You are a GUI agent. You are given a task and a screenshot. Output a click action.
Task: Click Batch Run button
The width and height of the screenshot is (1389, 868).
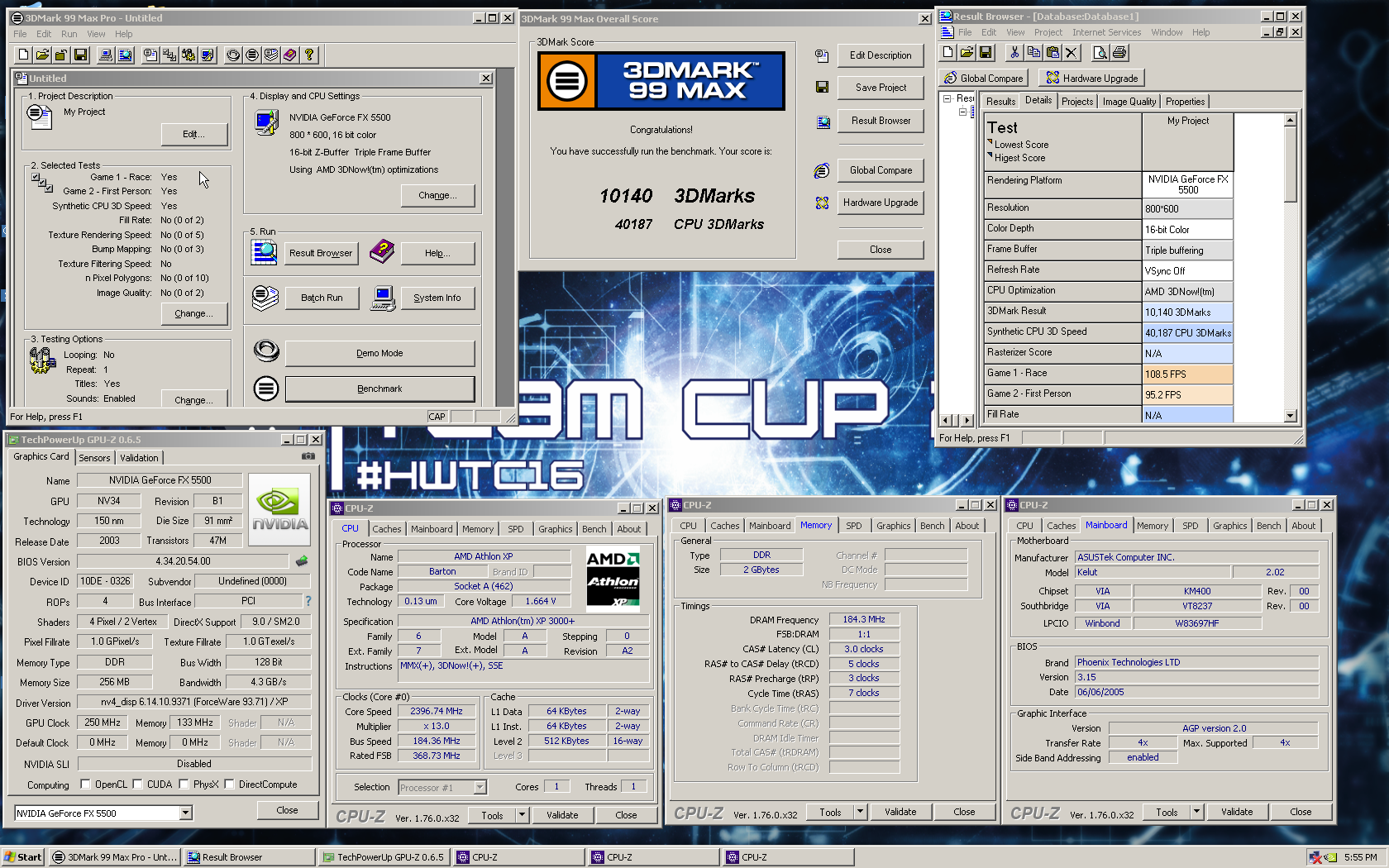pos(322,298)
